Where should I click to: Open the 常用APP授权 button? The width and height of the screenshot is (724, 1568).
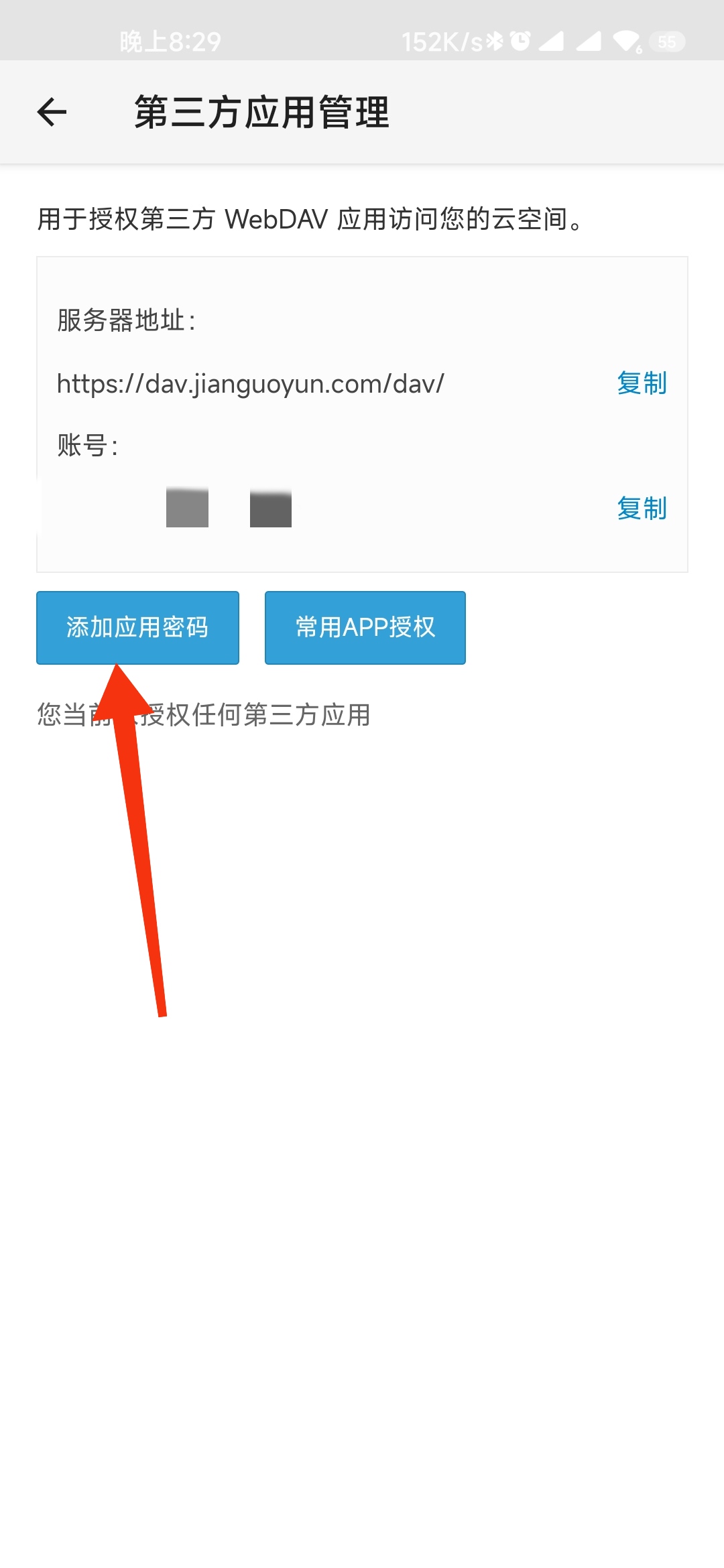click(x=365, y=628)
